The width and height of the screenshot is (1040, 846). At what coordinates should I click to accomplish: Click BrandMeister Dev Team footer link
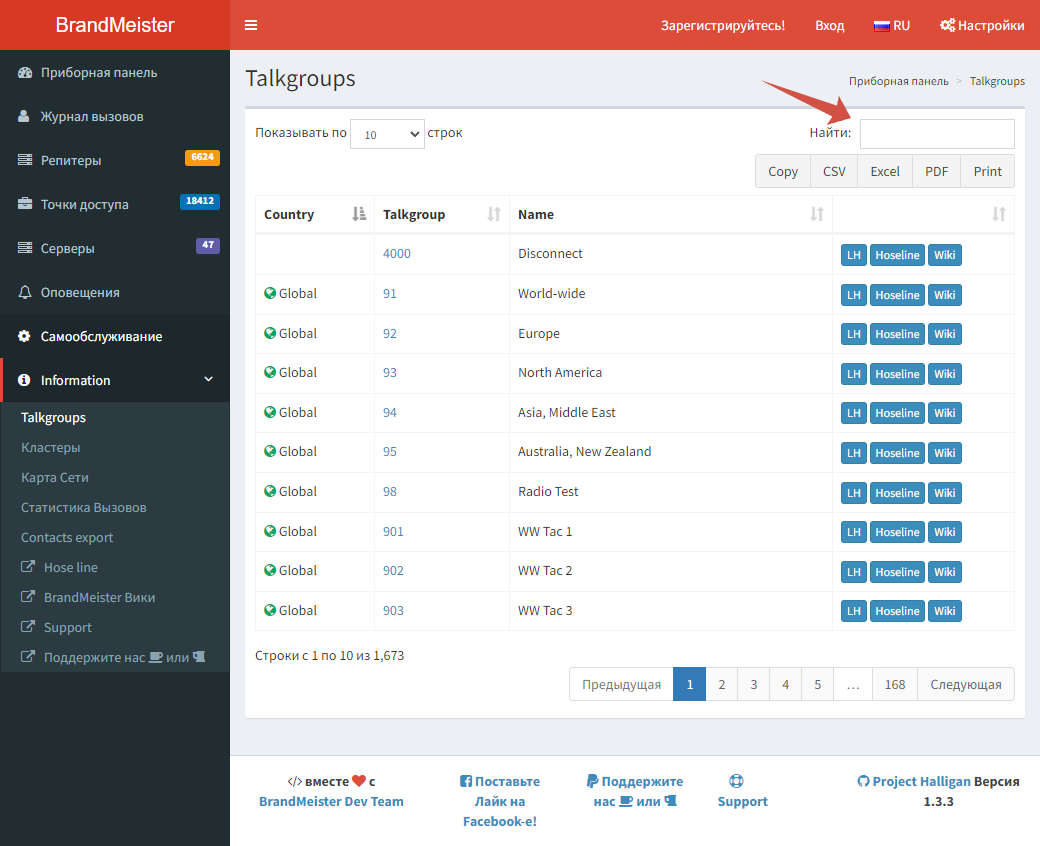[x=331, y=801]
